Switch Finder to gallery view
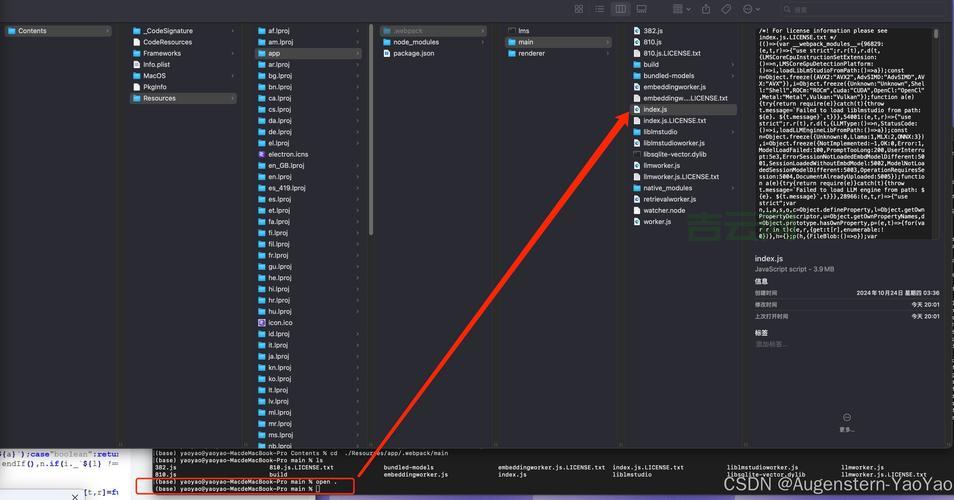The height and width of the screenshot is (500, 954). pos(642,9)
